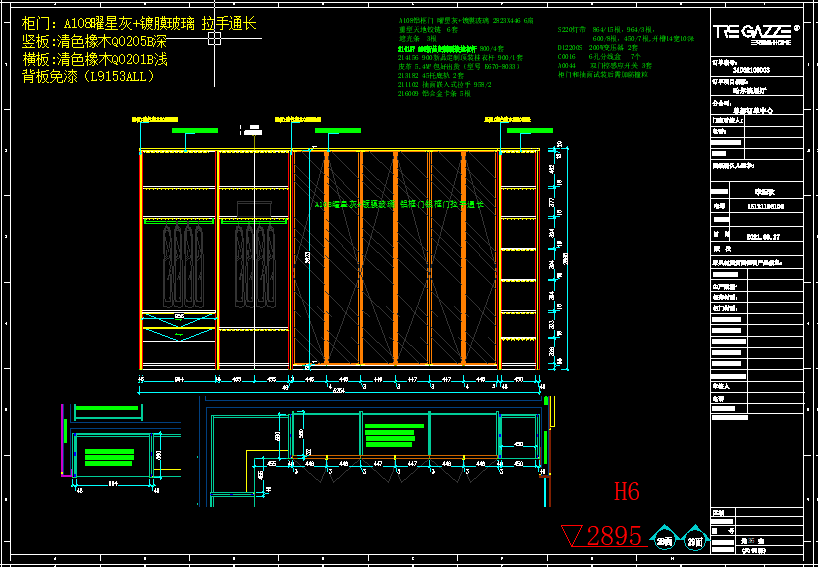Select the drawer width dimension 856

coord(179,316)
